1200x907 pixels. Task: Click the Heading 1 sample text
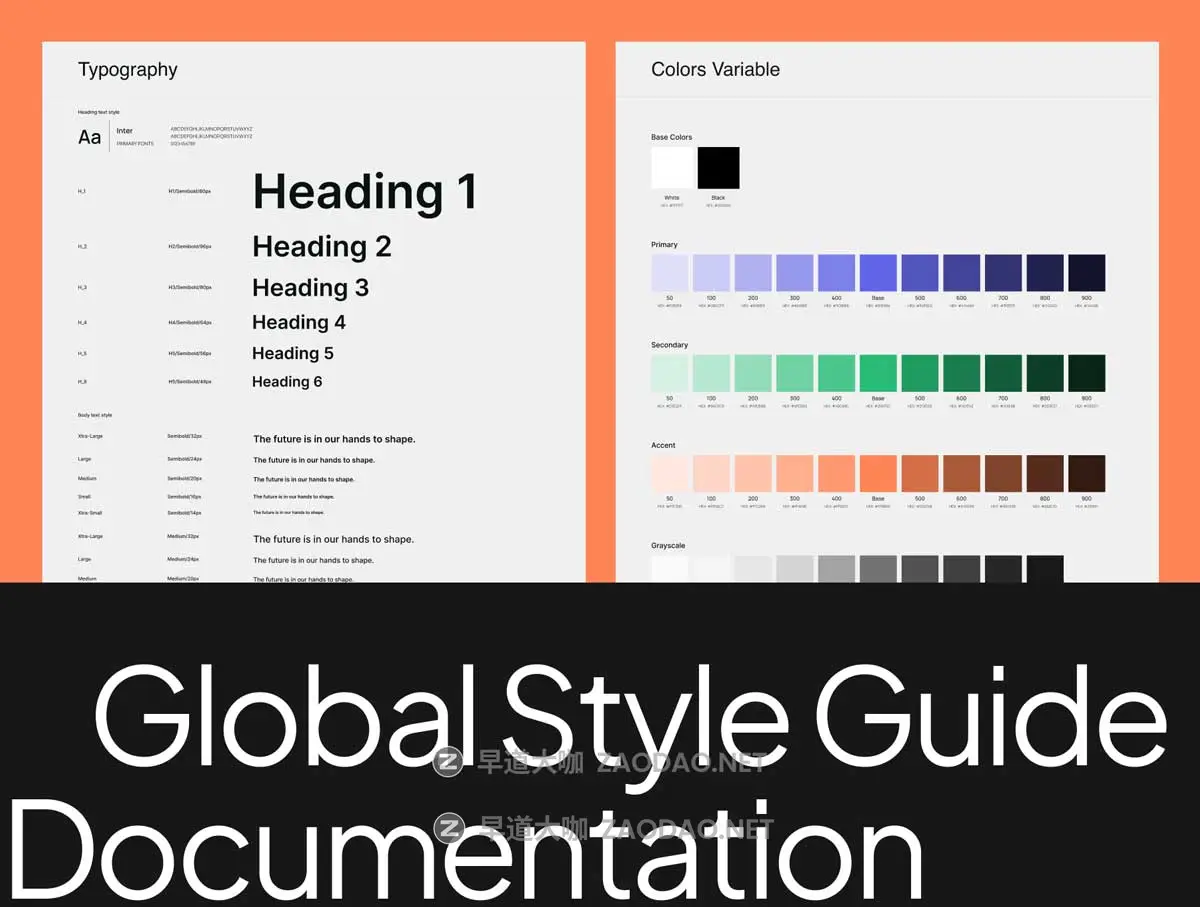point(364,191)
